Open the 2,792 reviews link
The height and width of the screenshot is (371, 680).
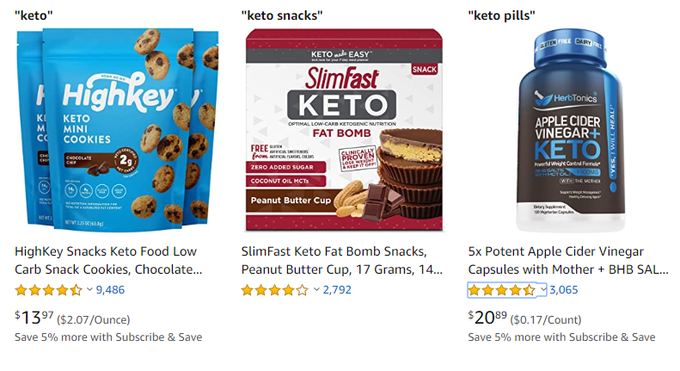[x=337, y=290]
